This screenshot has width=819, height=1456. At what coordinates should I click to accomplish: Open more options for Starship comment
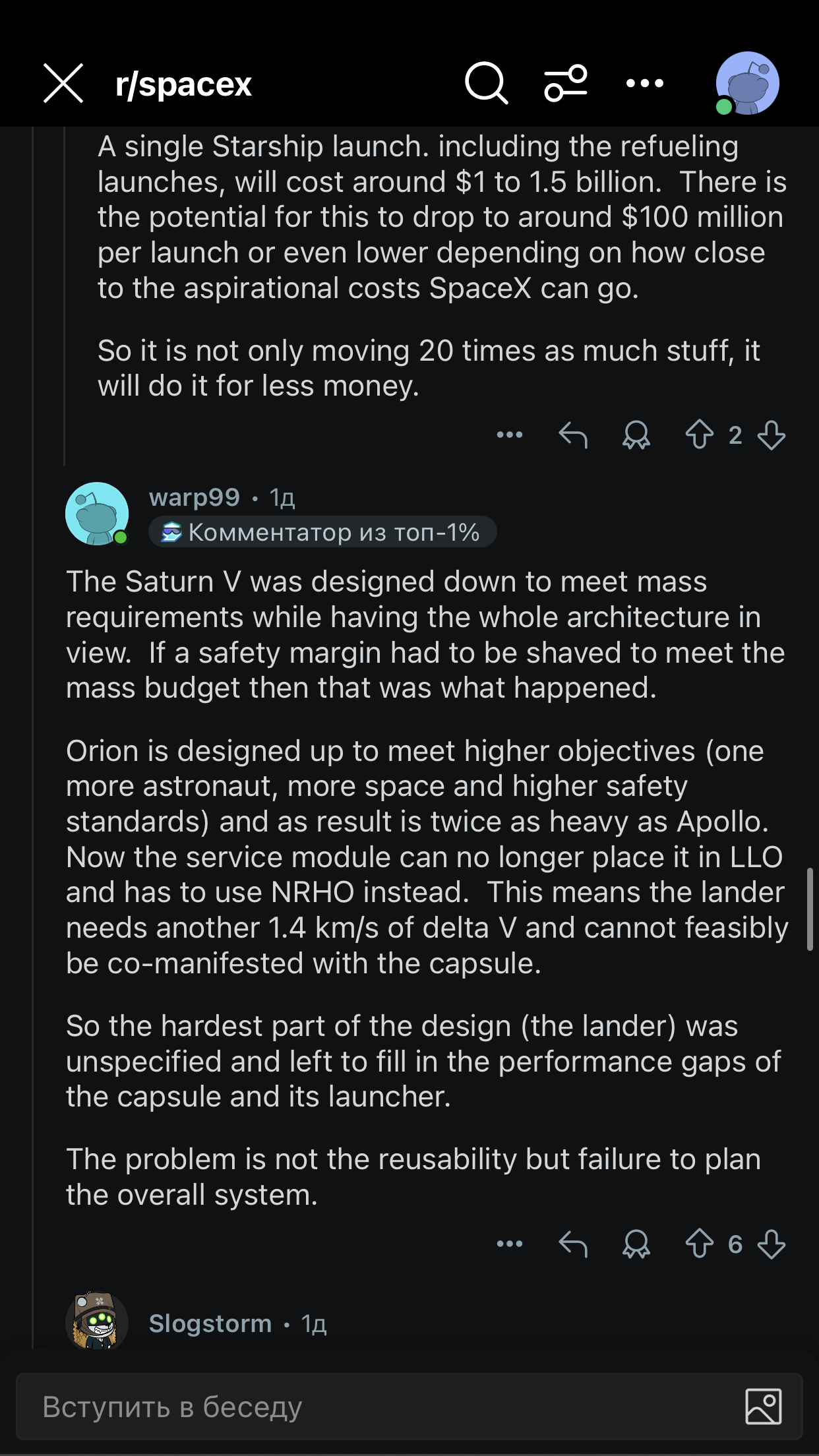[x=509, y=435]
